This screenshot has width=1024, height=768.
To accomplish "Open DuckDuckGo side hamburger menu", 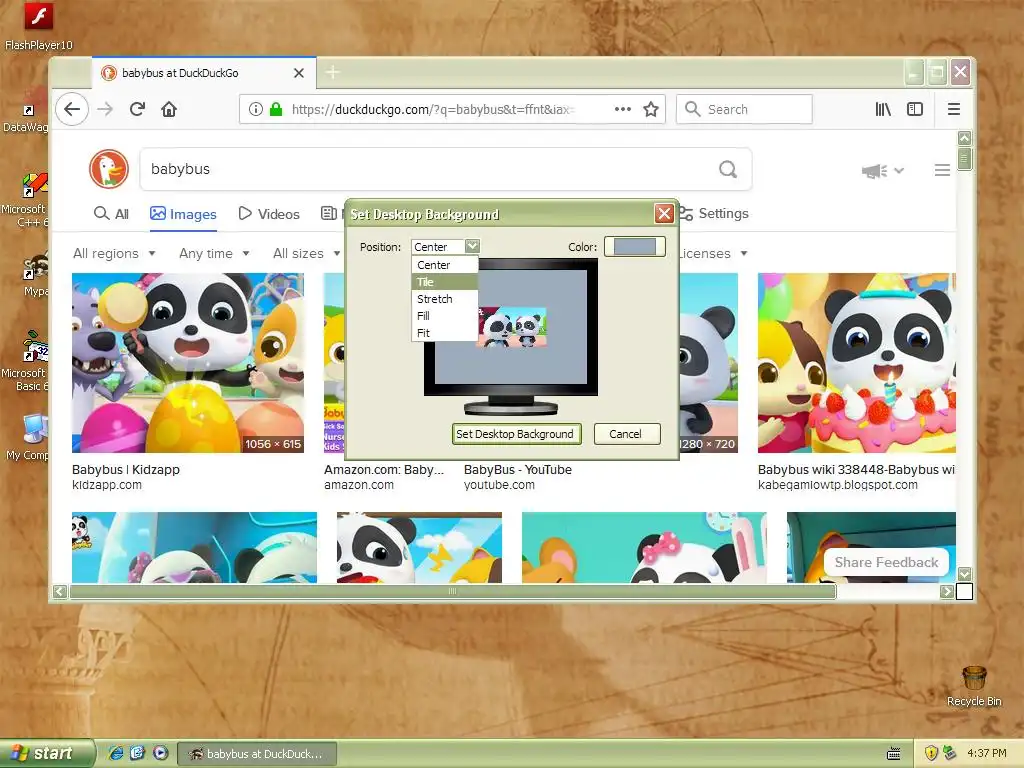I will 942,170.
